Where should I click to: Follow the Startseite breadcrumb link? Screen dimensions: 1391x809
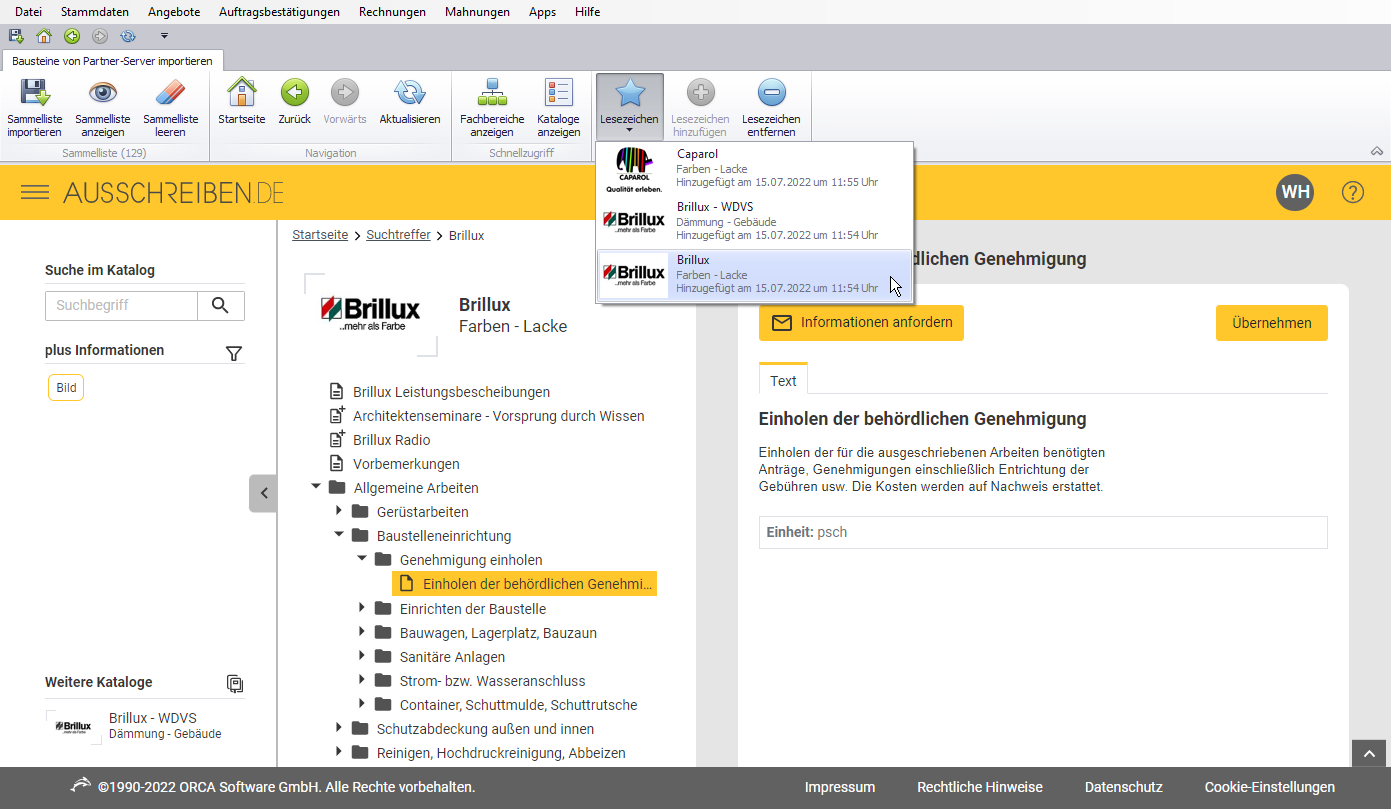pyautogui.click(x=320, y=235)
